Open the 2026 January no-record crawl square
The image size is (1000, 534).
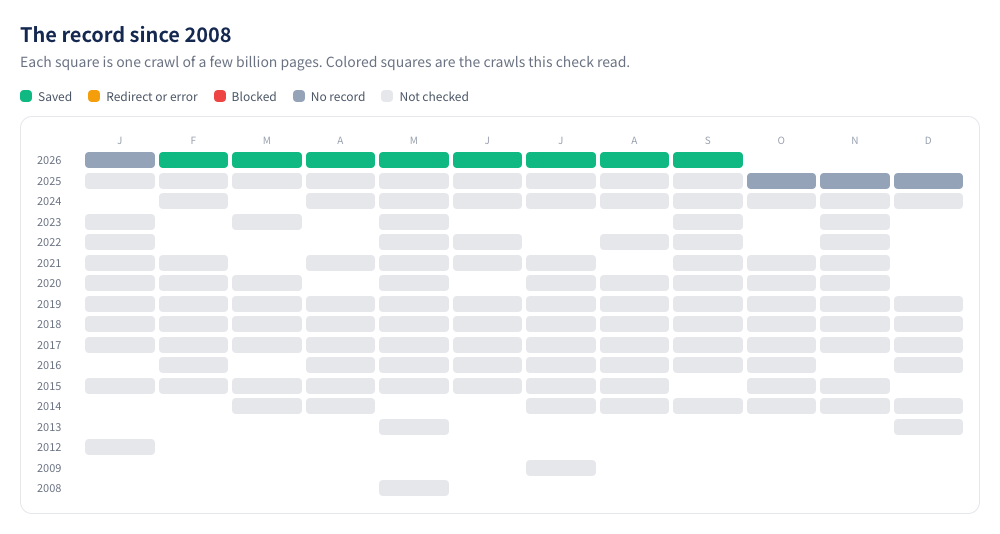pyautogui.click(x=120, y=160)
